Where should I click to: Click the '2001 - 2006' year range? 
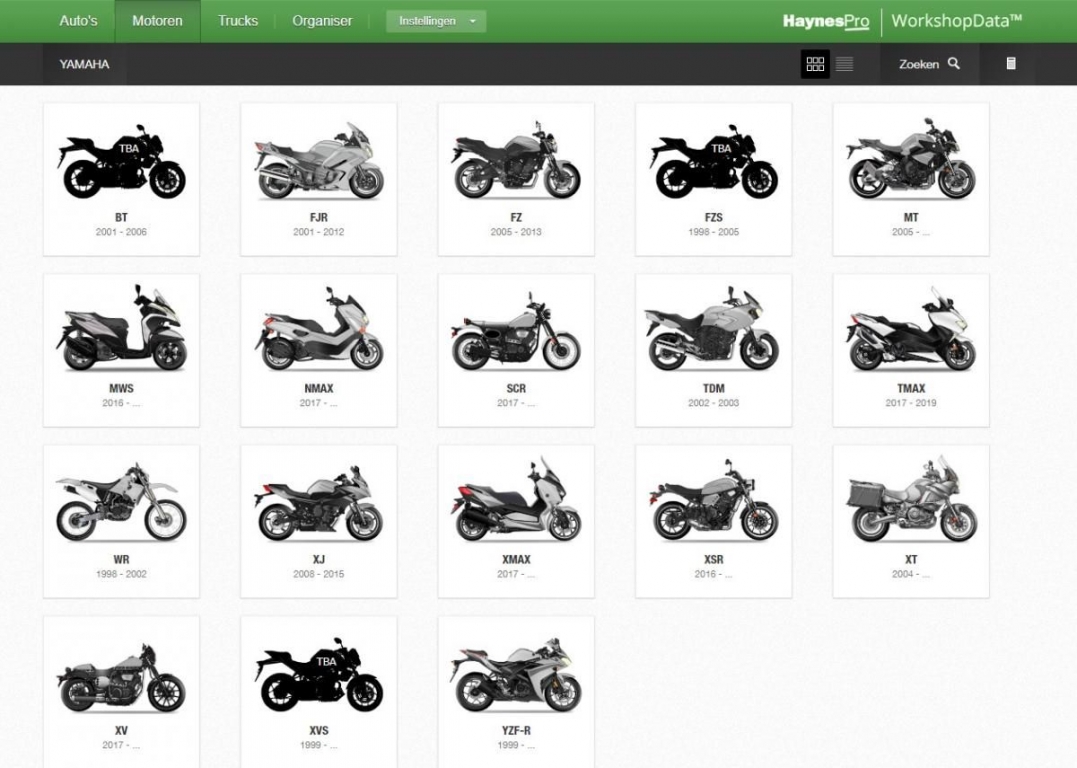121,232
